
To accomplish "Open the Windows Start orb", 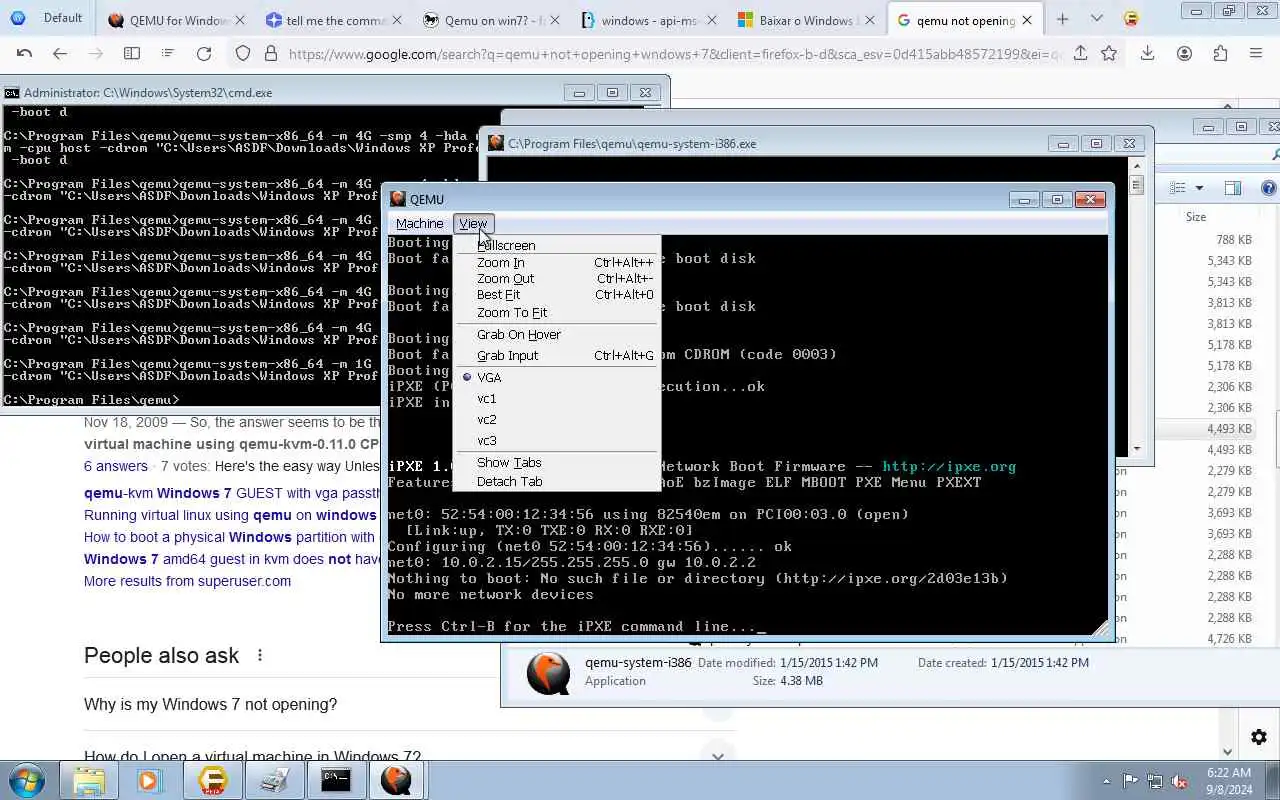I will 27,780.
